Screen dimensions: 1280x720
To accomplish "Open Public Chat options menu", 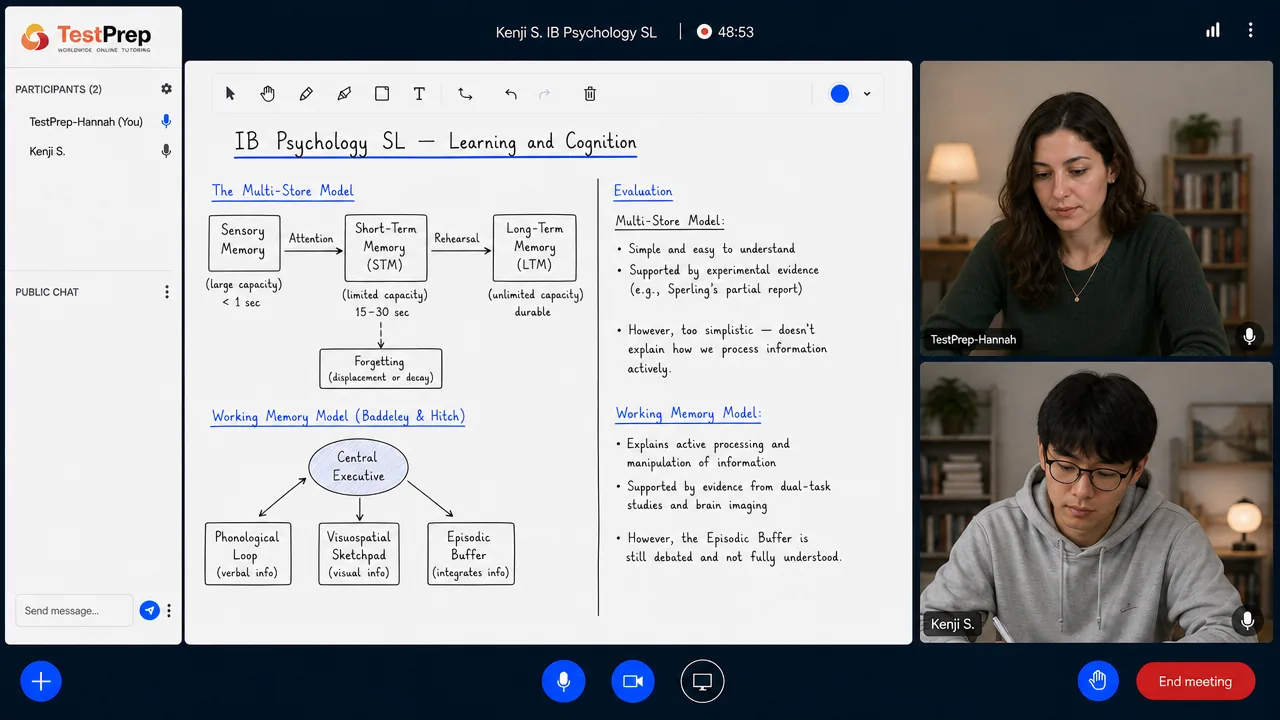I will pos(167,292).
